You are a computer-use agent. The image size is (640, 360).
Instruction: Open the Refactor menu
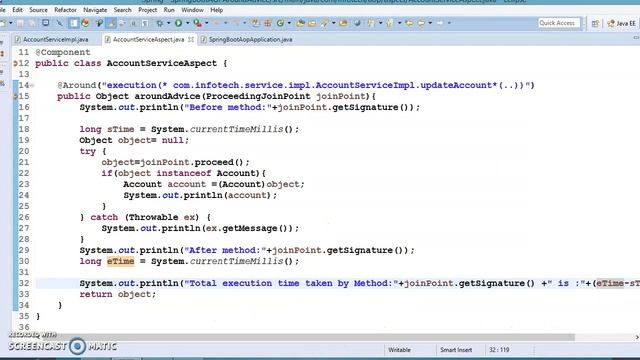(65, 10)
